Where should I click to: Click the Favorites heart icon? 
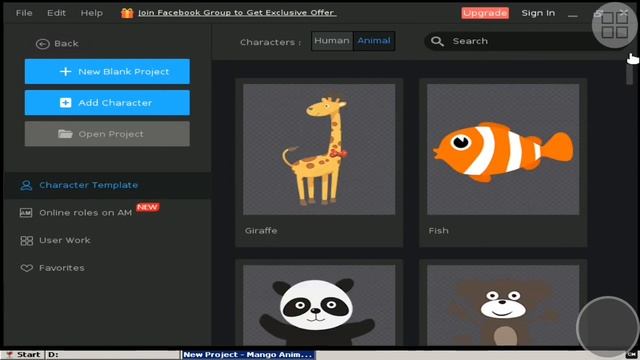point(27,268)
